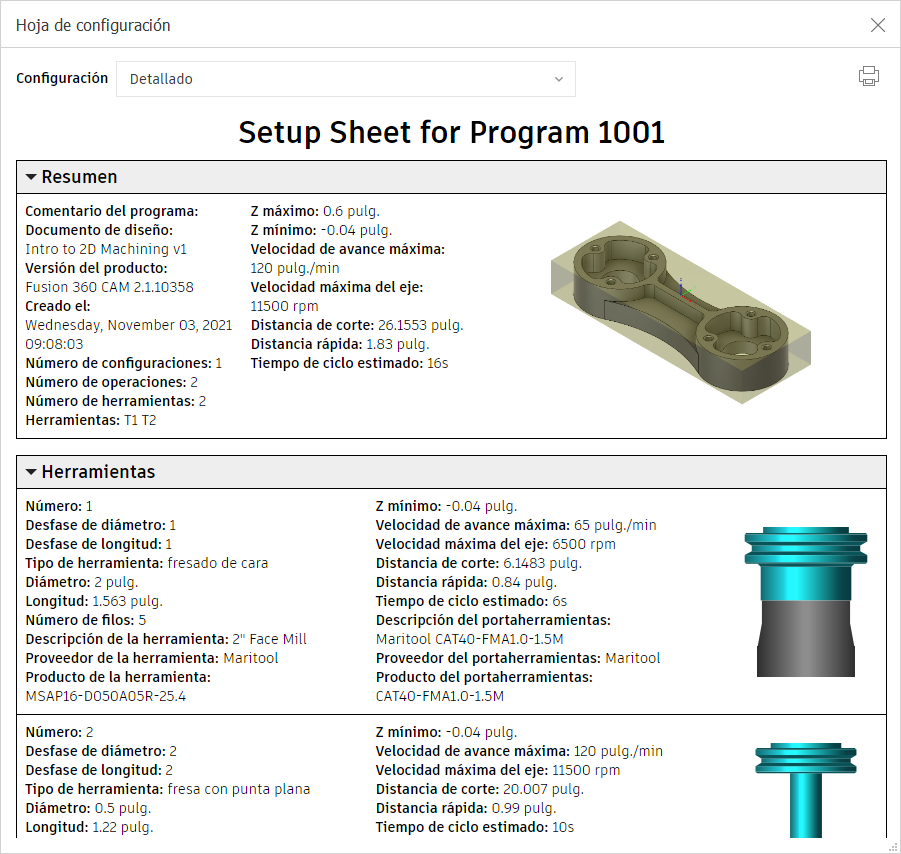Close the Hoja de configuración dialog
This screenshot has height=854, width=901.
pyautogui.click(x=877, y=25)
